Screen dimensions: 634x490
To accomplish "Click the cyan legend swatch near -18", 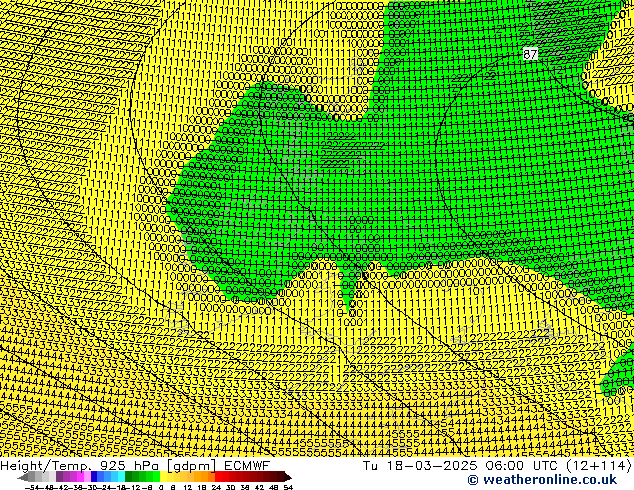I will pos(121,477).
